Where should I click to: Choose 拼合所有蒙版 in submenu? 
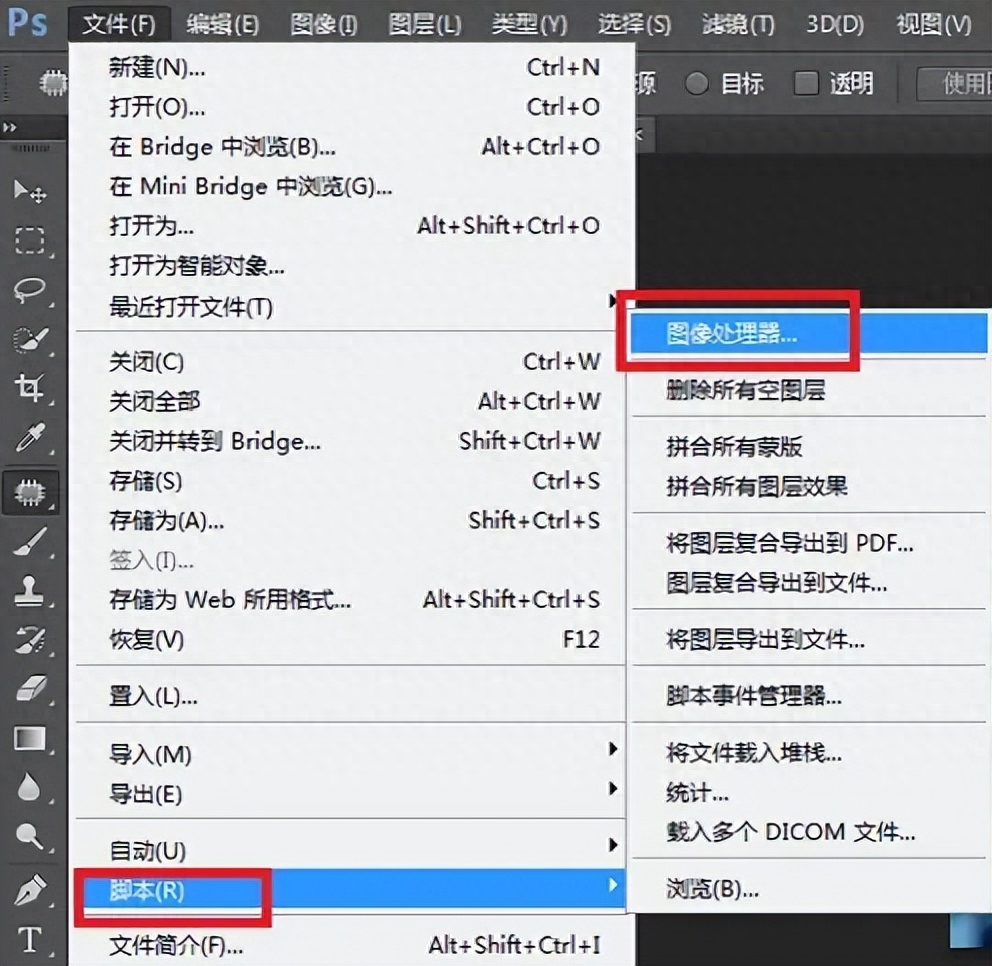coord(809,447)
